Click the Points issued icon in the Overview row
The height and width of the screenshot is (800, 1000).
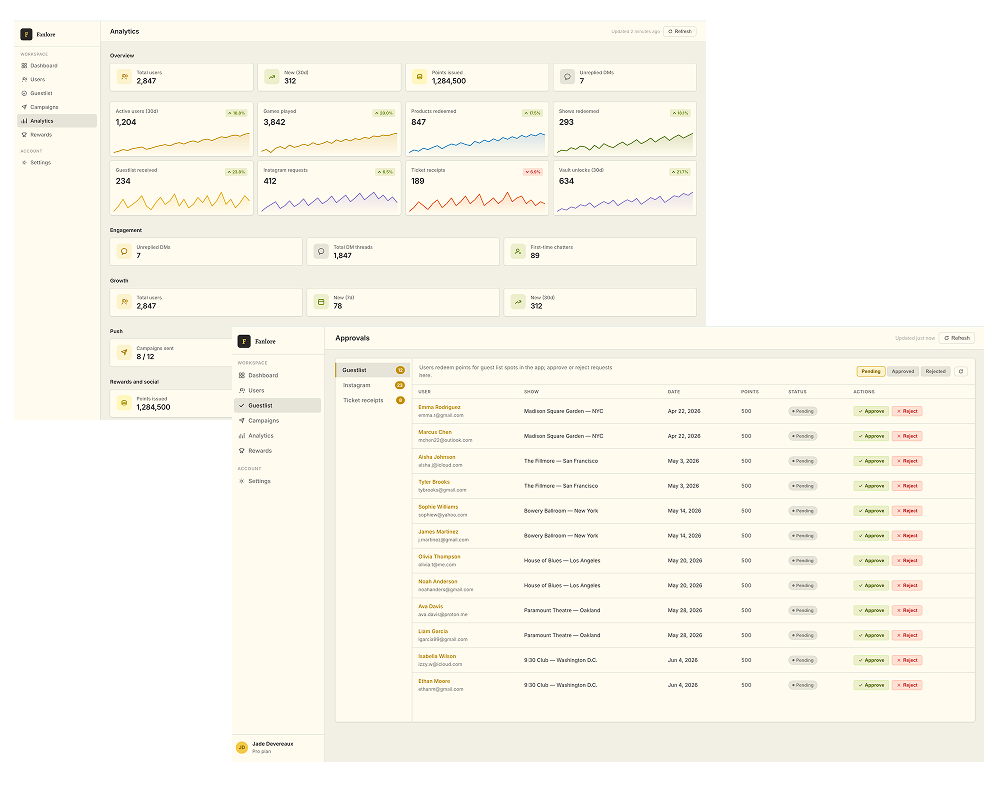[x=420, y=76]
